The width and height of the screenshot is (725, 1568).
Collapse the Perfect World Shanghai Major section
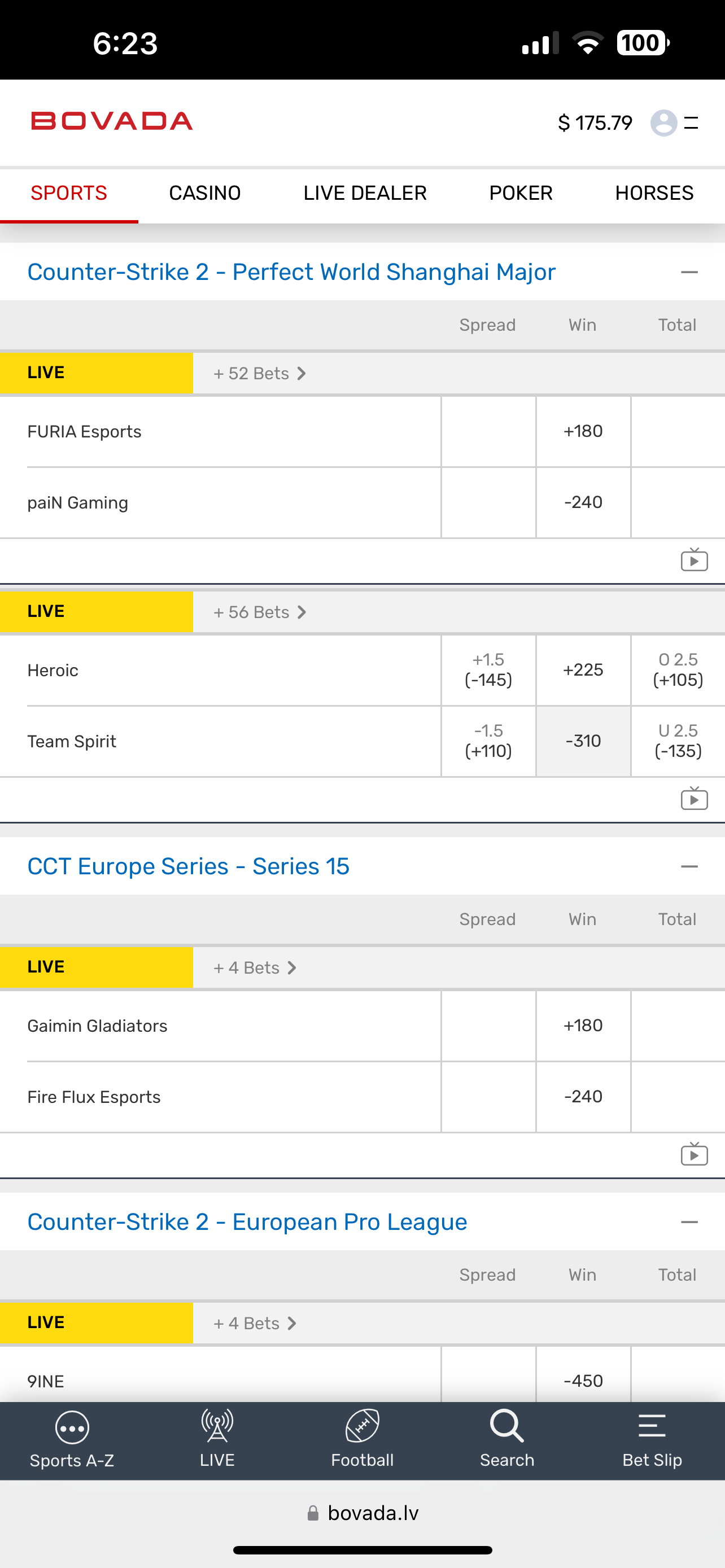pyautogui.click(x=689, y=272)
